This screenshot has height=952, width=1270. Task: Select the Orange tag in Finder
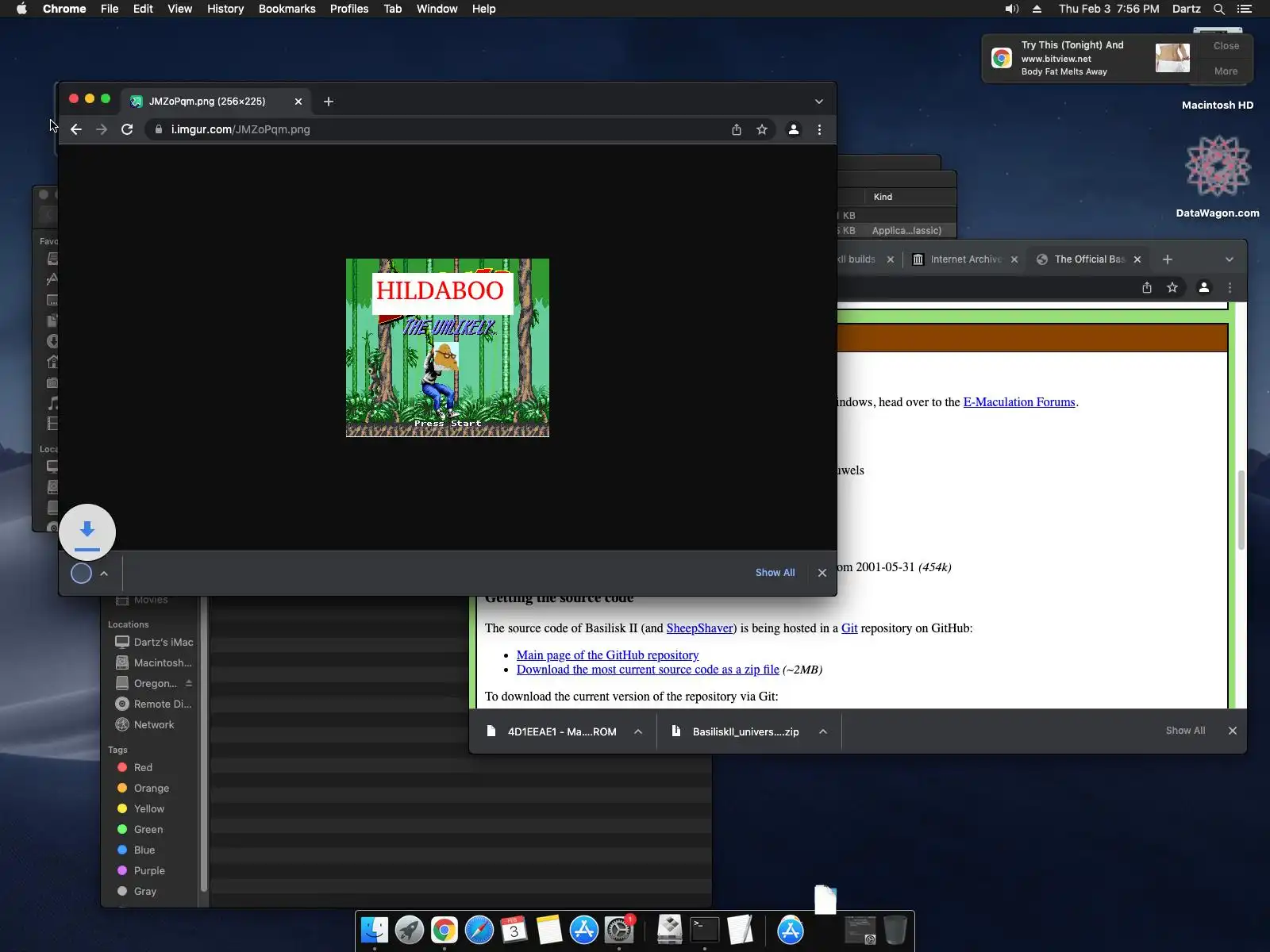pos(143,788)
